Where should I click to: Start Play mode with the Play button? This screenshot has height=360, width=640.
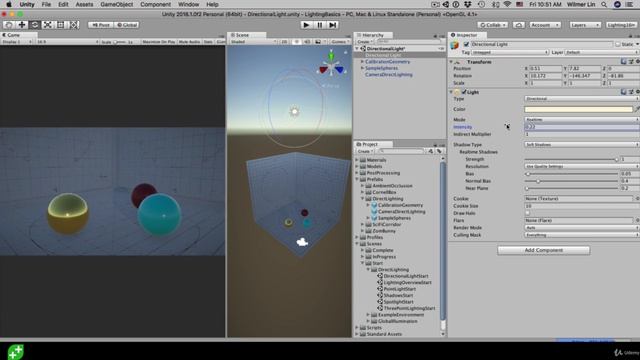[x=306, y=25]
